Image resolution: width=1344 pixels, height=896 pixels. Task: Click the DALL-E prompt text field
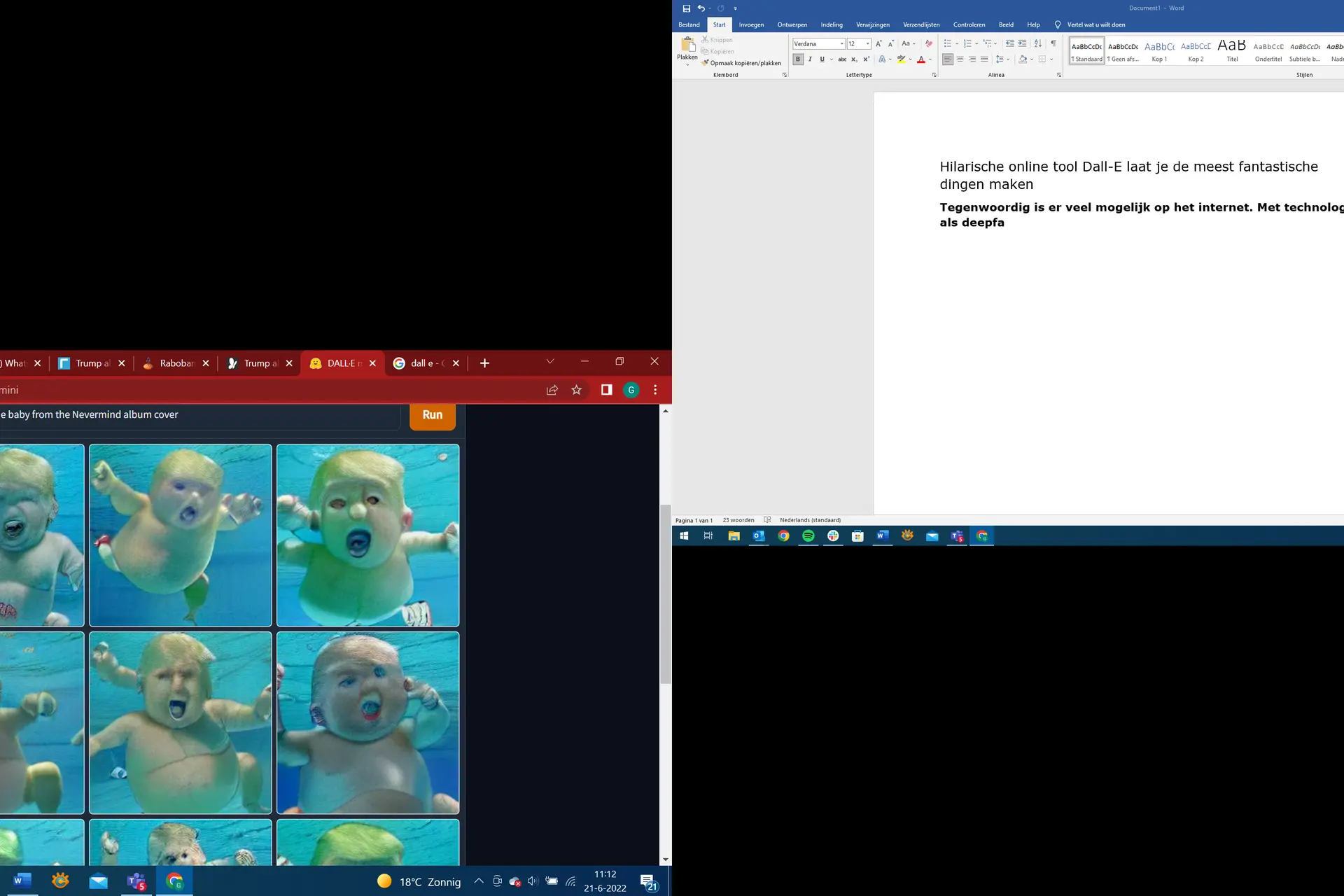click(x=200, y=415)
